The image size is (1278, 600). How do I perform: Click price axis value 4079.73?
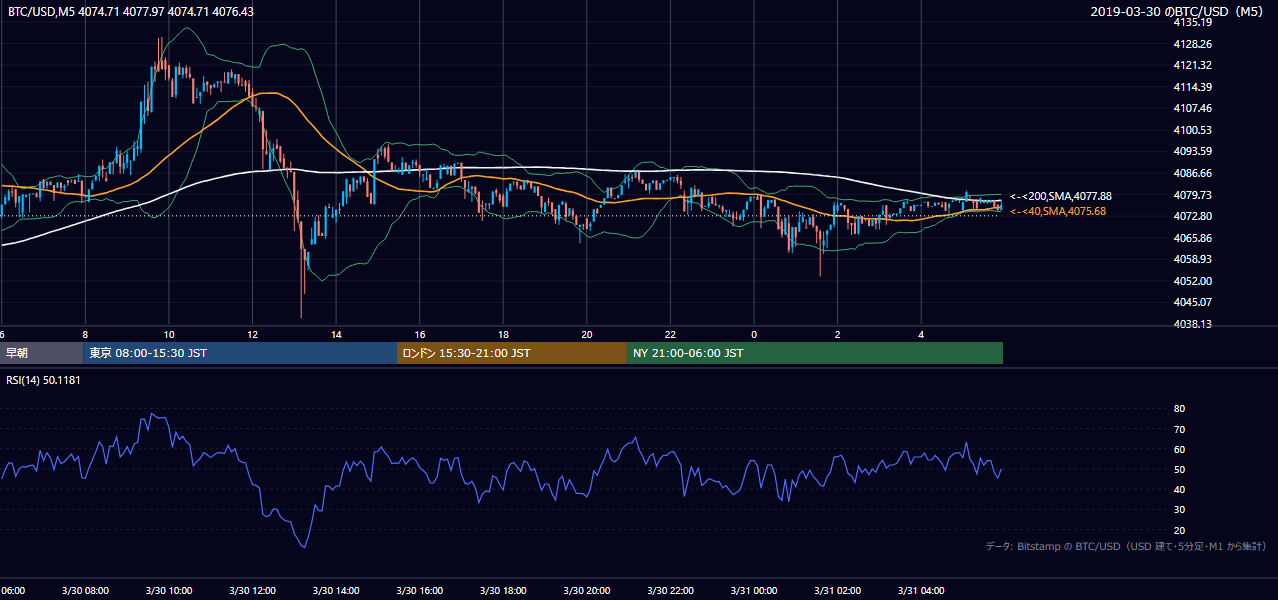click(x=1192, y=195)
